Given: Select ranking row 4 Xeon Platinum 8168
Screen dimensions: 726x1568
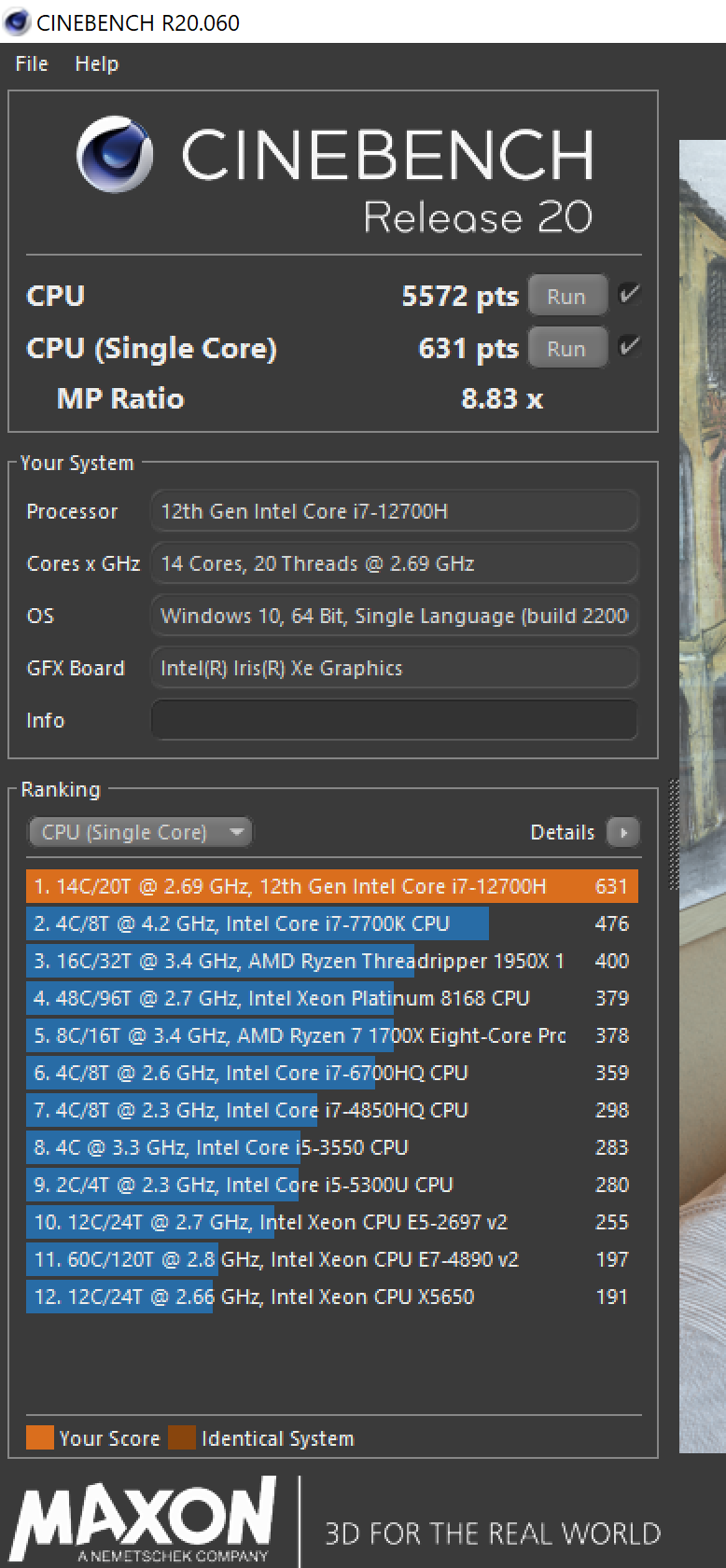Looking at the screenshot, I should (x=332, y=998).
